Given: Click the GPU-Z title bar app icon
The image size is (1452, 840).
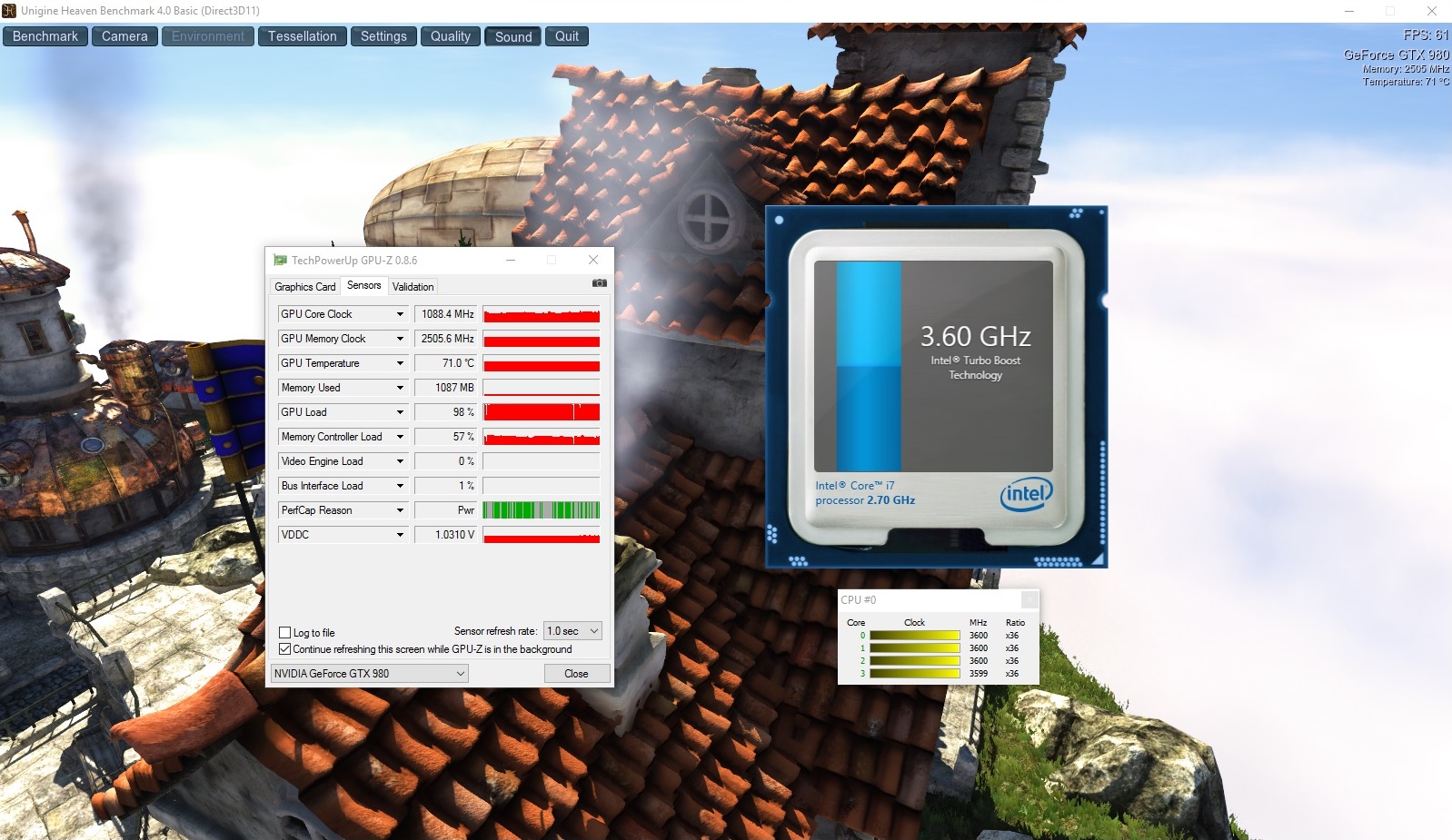Looking at the screenshot, I should (x=281, y=261).
